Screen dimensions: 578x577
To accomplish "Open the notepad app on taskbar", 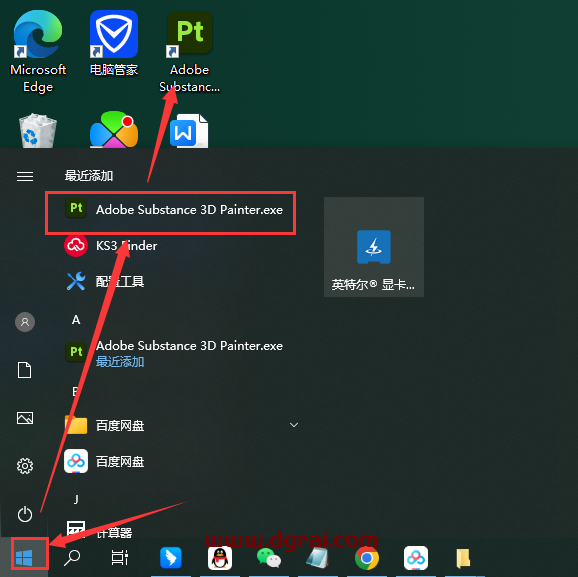I will click(x=317, y=557).
